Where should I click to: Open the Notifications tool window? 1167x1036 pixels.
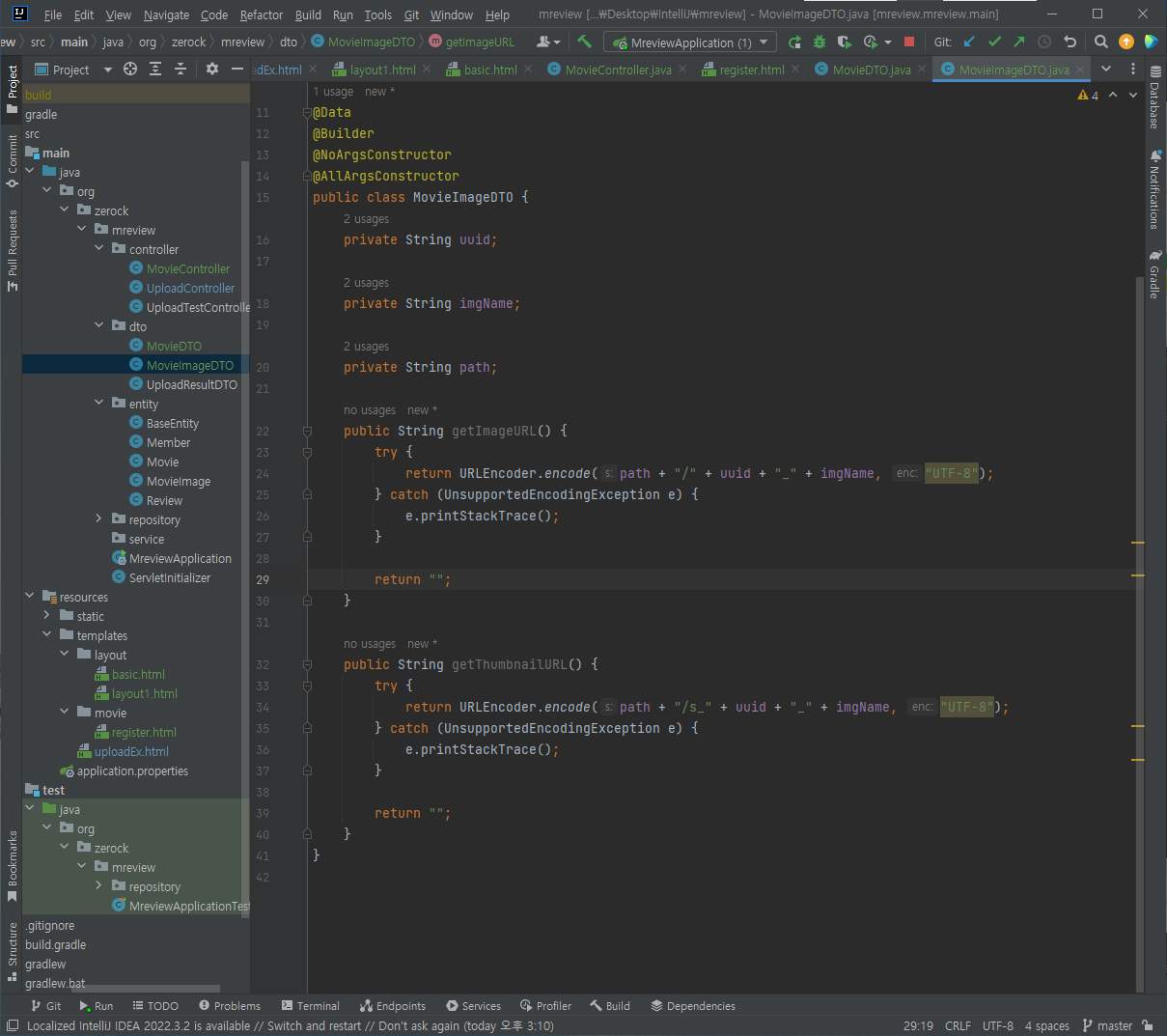pyautogui.click(x=1154, y=189)
